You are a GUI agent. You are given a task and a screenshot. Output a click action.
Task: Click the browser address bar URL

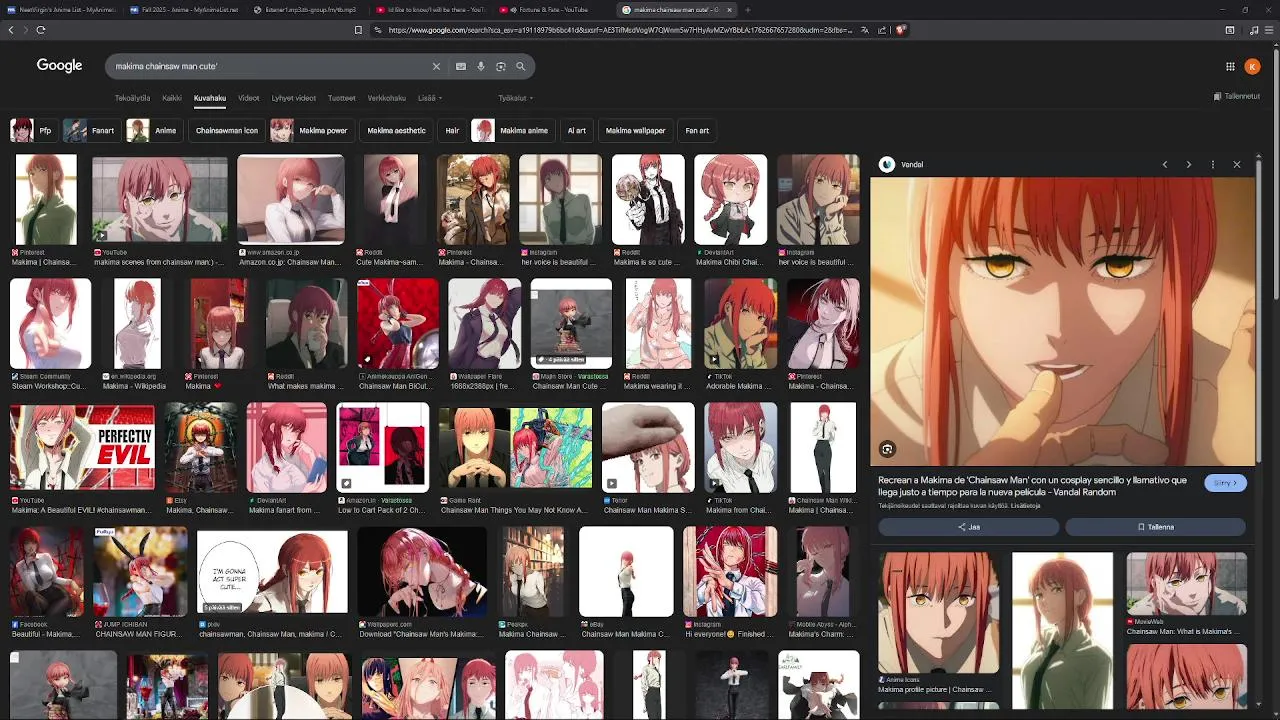coord(620,30)
